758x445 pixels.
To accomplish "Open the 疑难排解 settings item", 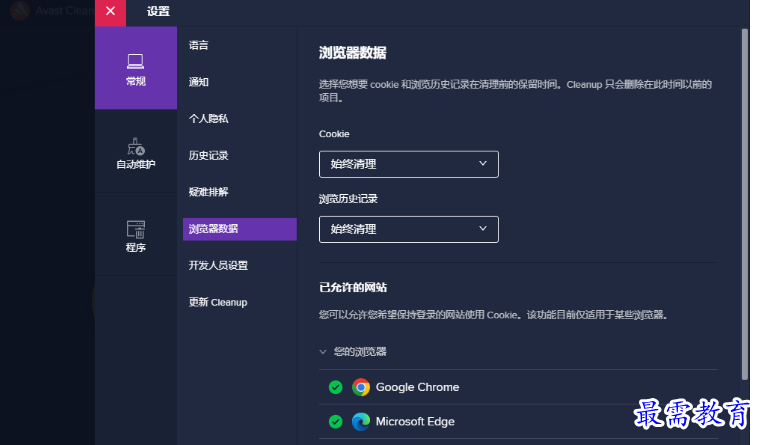I will click(208, 192).
